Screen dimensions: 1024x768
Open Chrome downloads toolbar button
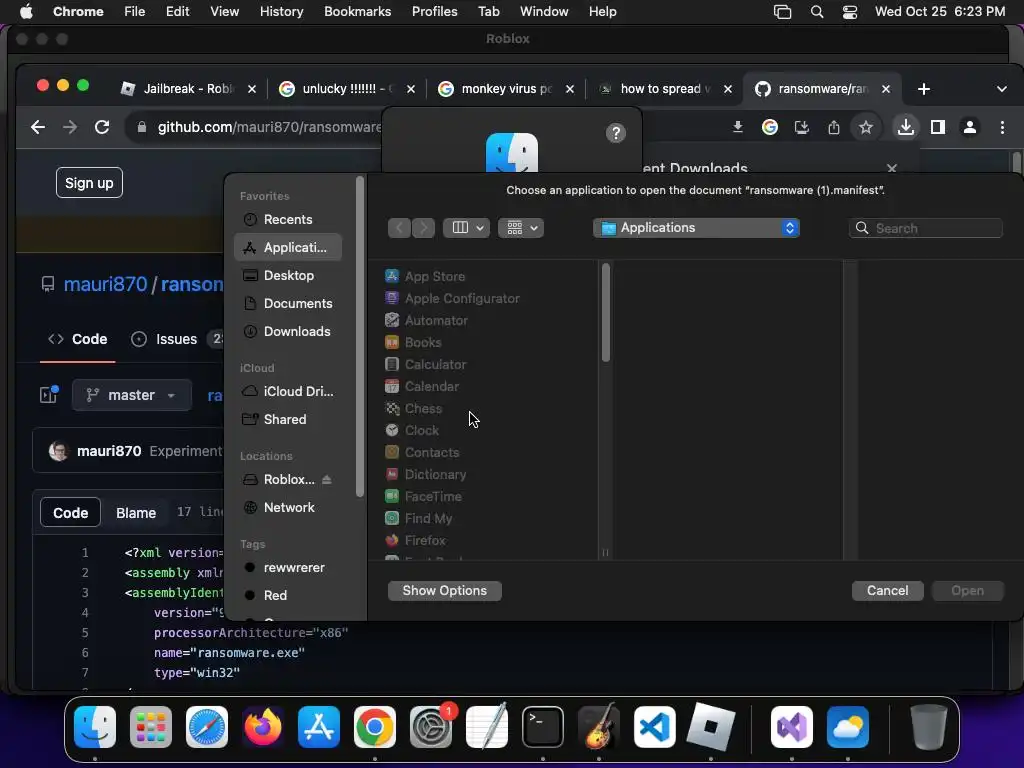(905, 127)
